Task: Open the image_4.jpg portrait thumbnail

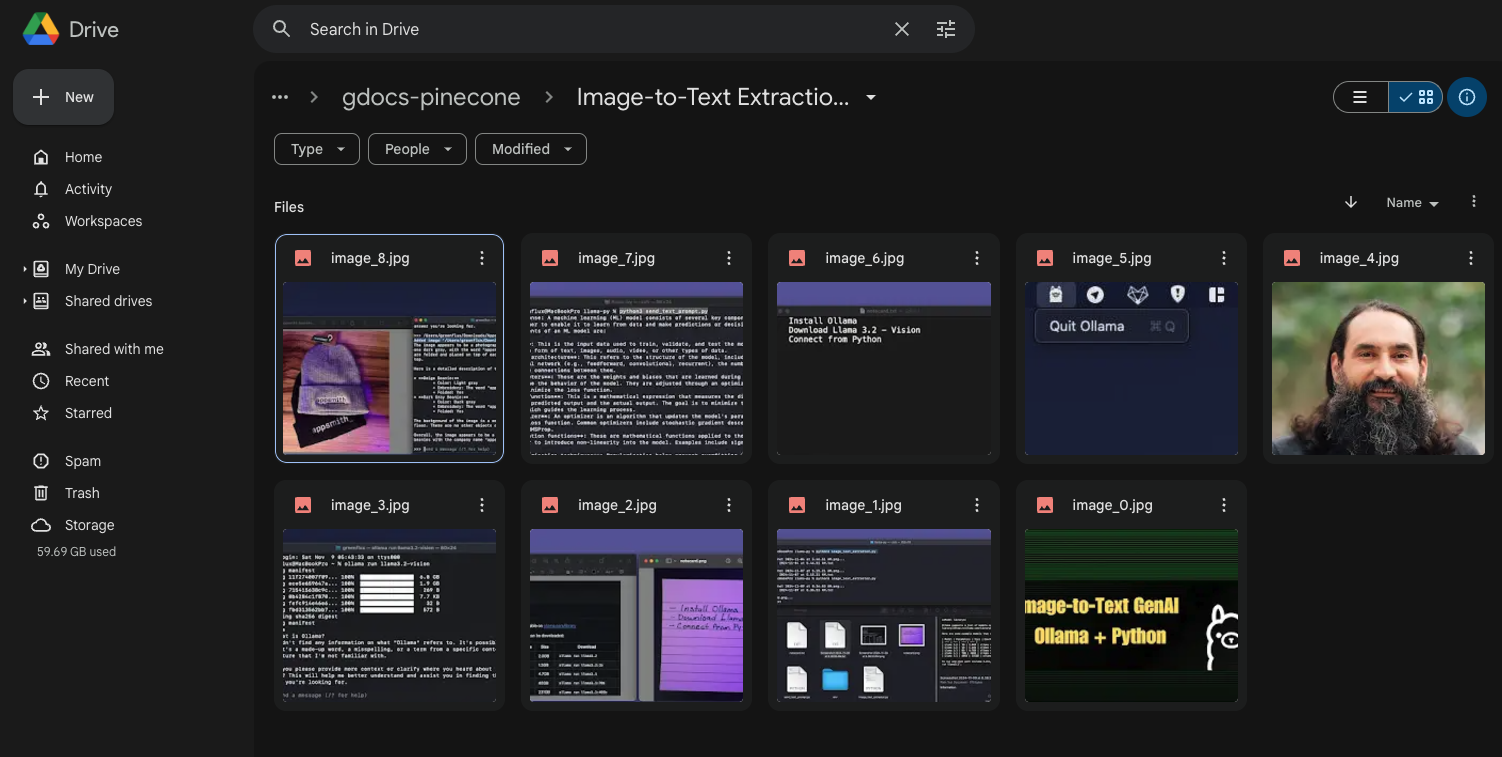Action: [1377, 368]
